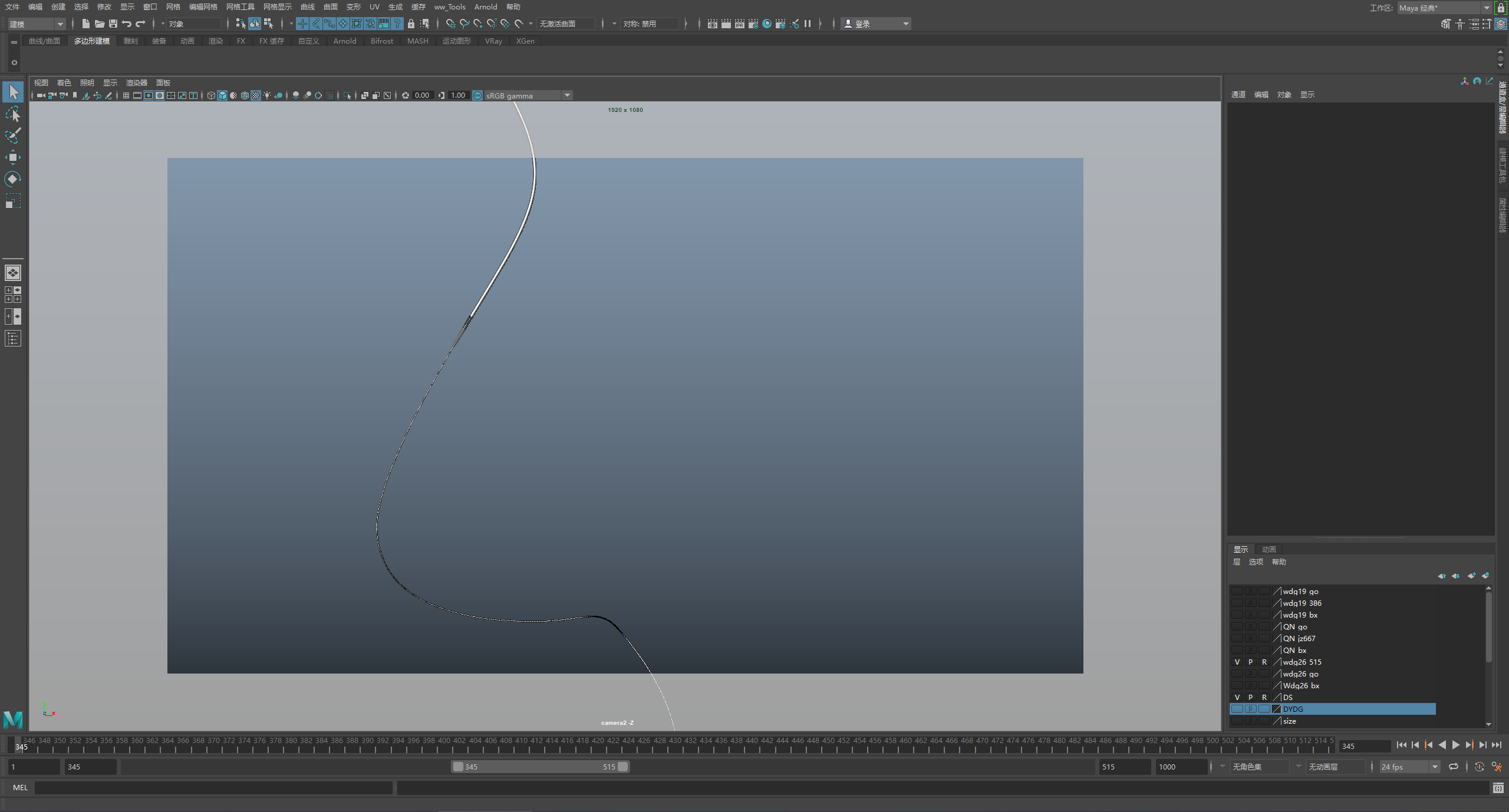The image size is (1509, 812).
Task: Open the 编辑网格 menu
Action: [203, 7]
